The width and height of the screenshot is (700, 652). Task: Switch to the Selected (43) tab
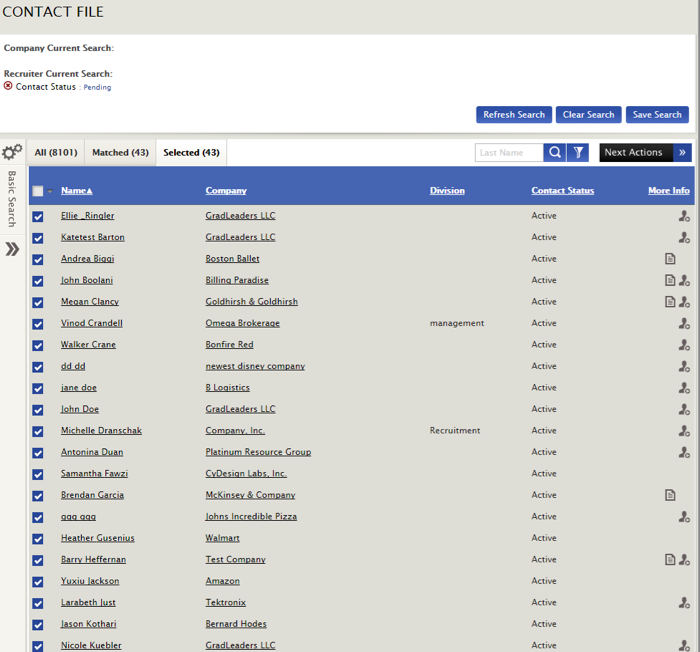[191, 152]
